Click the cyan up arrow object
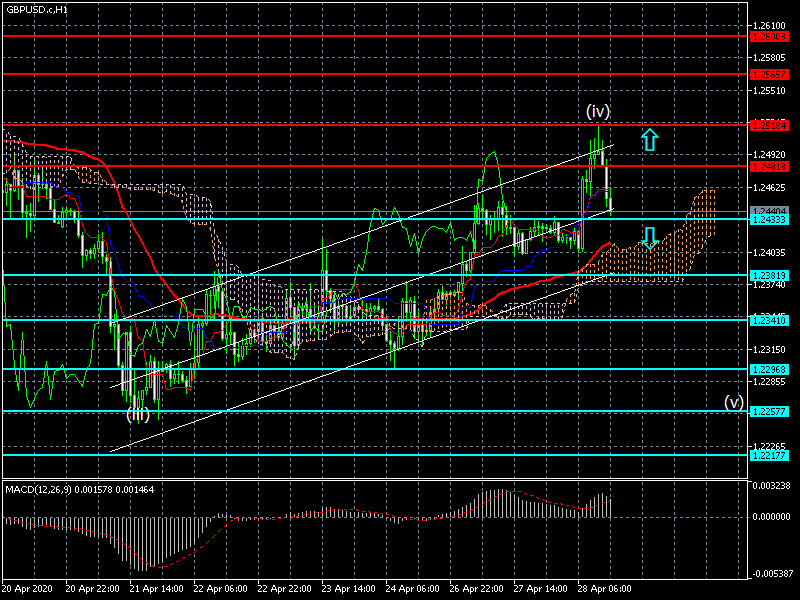800x600 pixels. pyautogui.click(x=649, y=140)
